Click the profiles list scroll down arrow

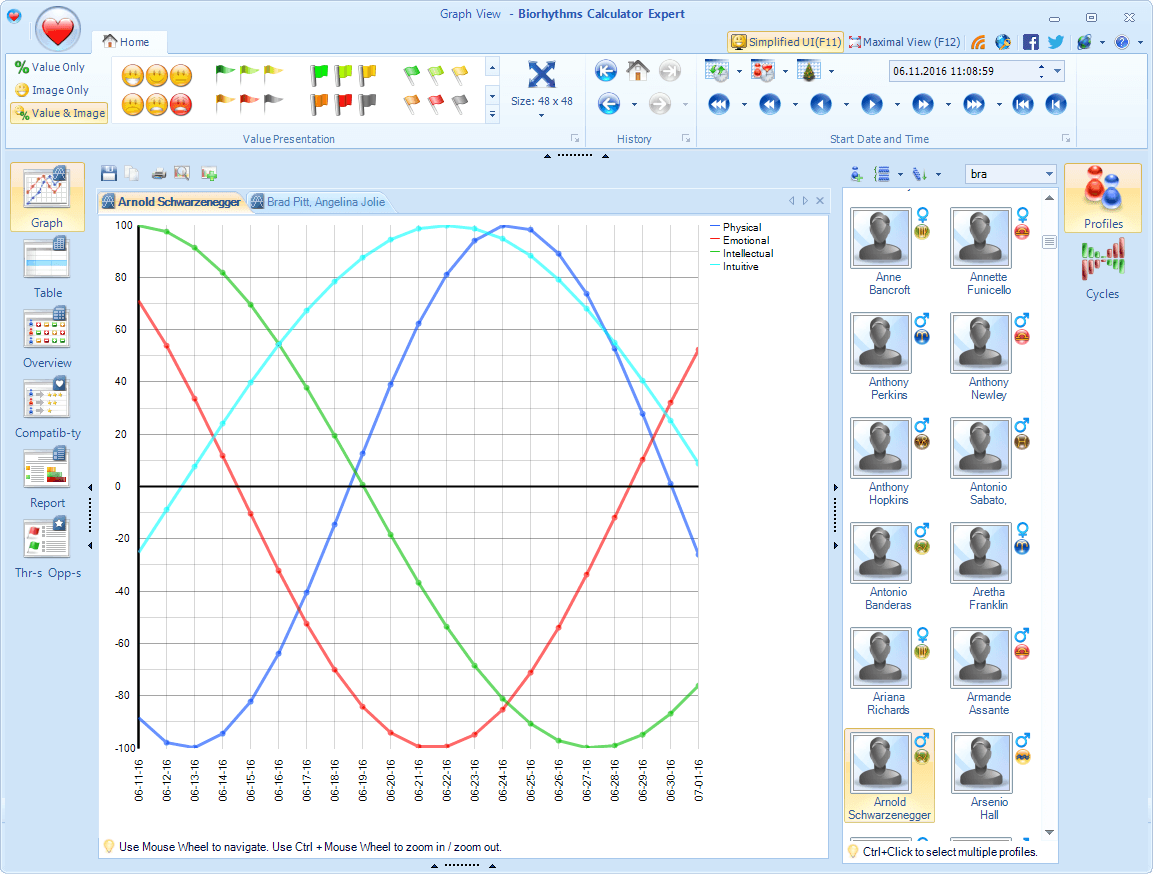[x=1049, y=832]
